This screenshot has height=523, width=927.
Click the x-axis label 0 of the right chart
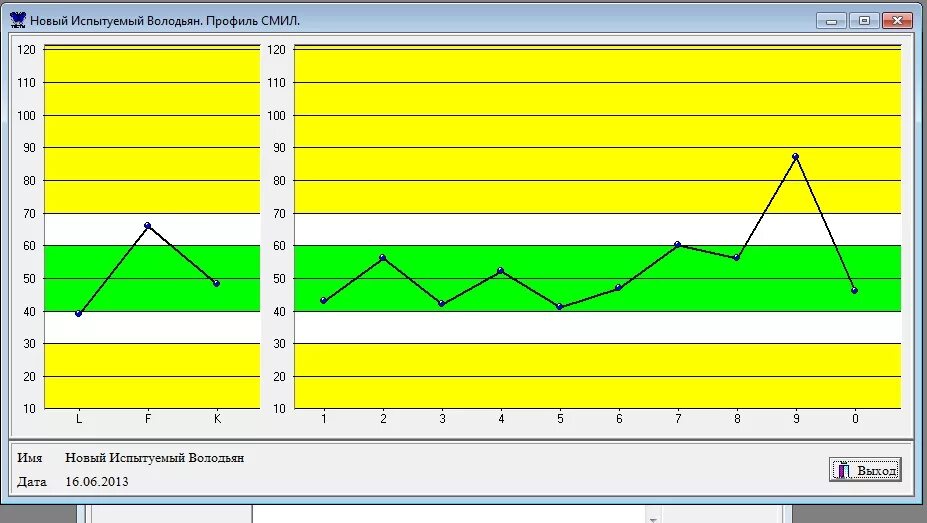(x=855, y=419)
